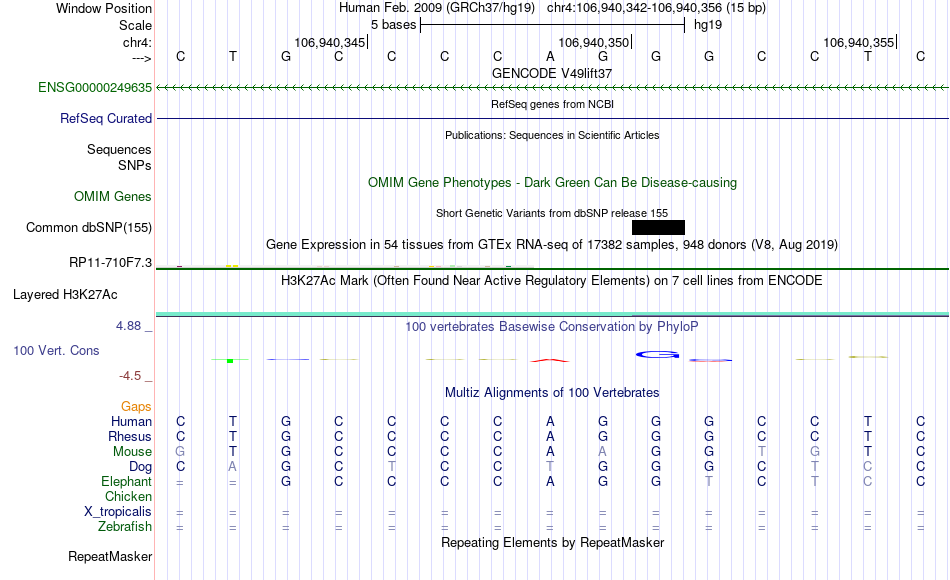Click the OMIM Genes track label
This screenshot has width=950, height=580.
[x=112, y=196]
